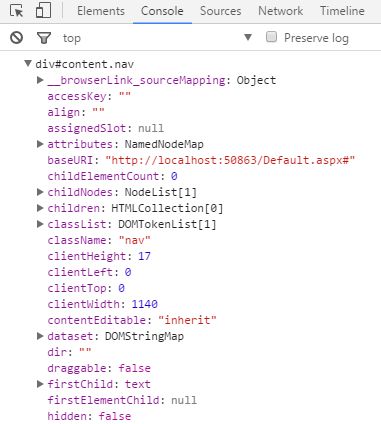Expand the __browserLink_sourceMapping property
The image size is (381, 424).
click(40, 80)
